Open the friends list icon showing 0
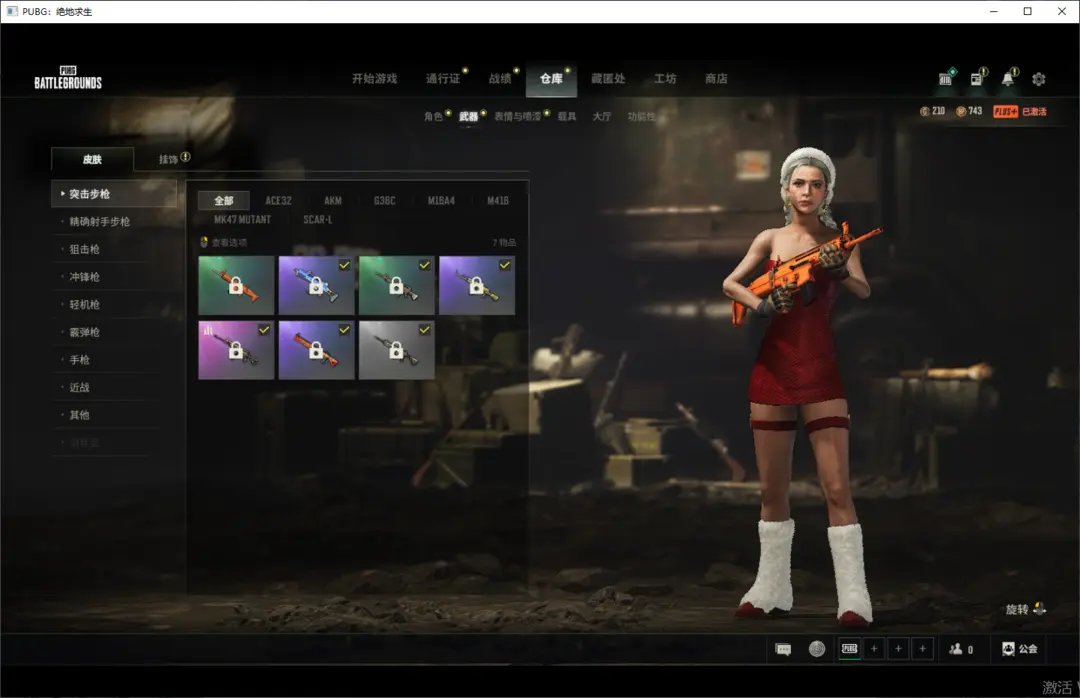Image resolution: width=1080 pixels, height=698 pixels. (x=956, y=649)
